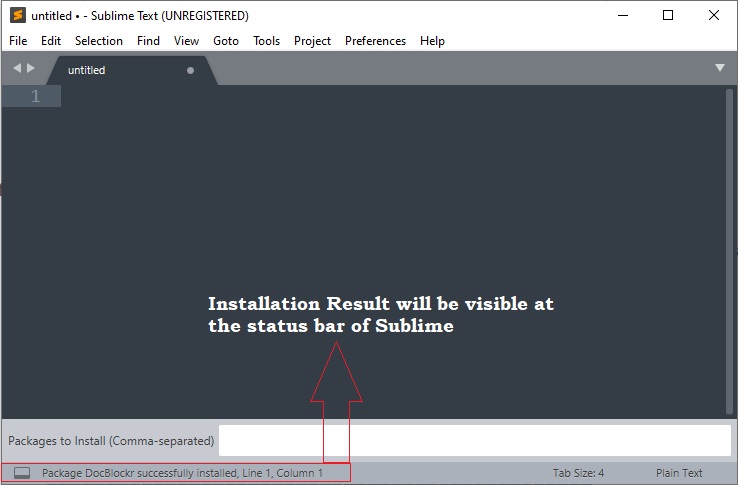738x485 pixels.
Task: Open the tab list dropdown arrow
Action: click(720, 68)
